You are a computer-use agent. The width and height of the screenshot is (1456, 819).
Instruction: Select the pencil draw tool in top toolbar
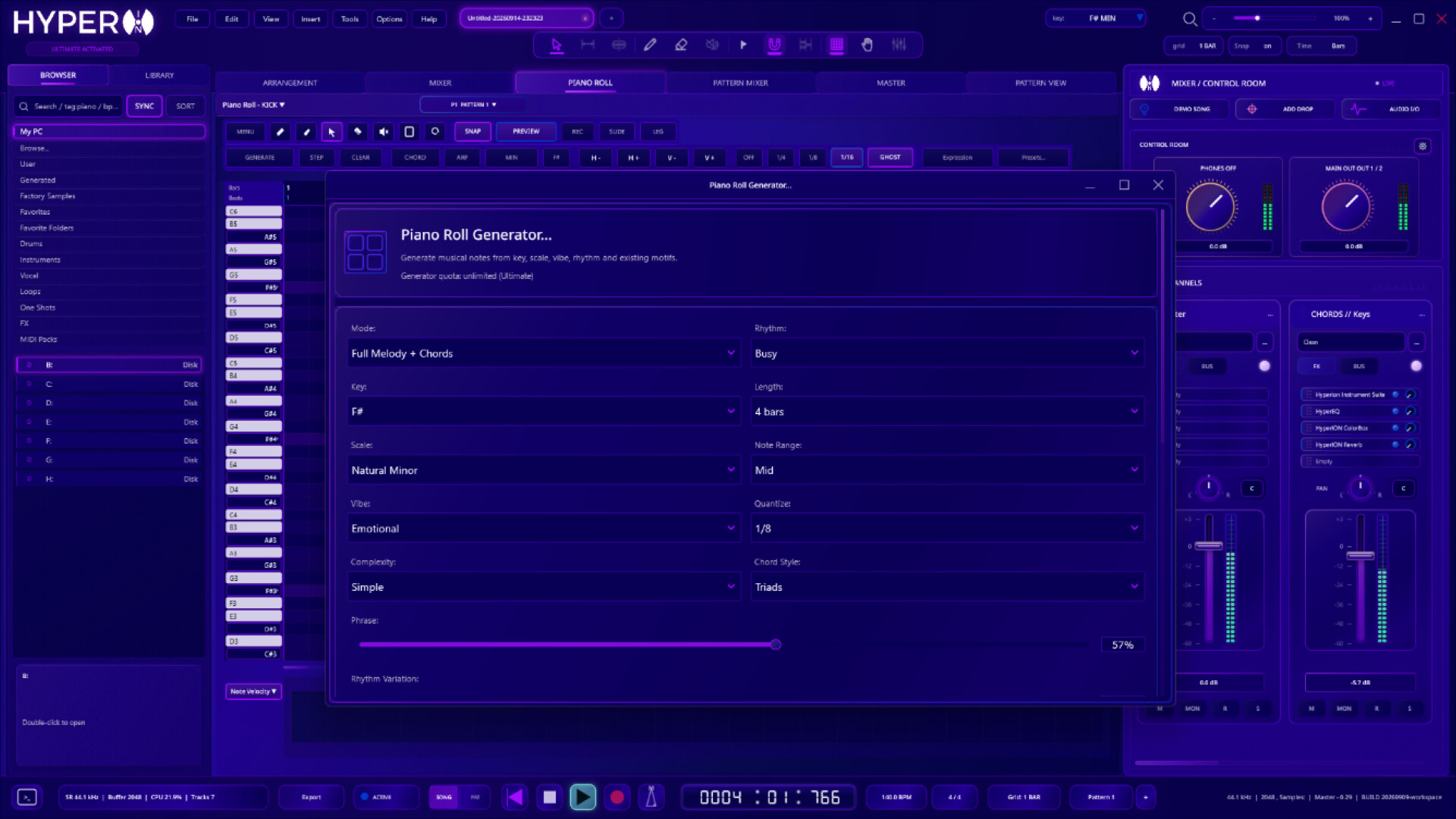650,45
